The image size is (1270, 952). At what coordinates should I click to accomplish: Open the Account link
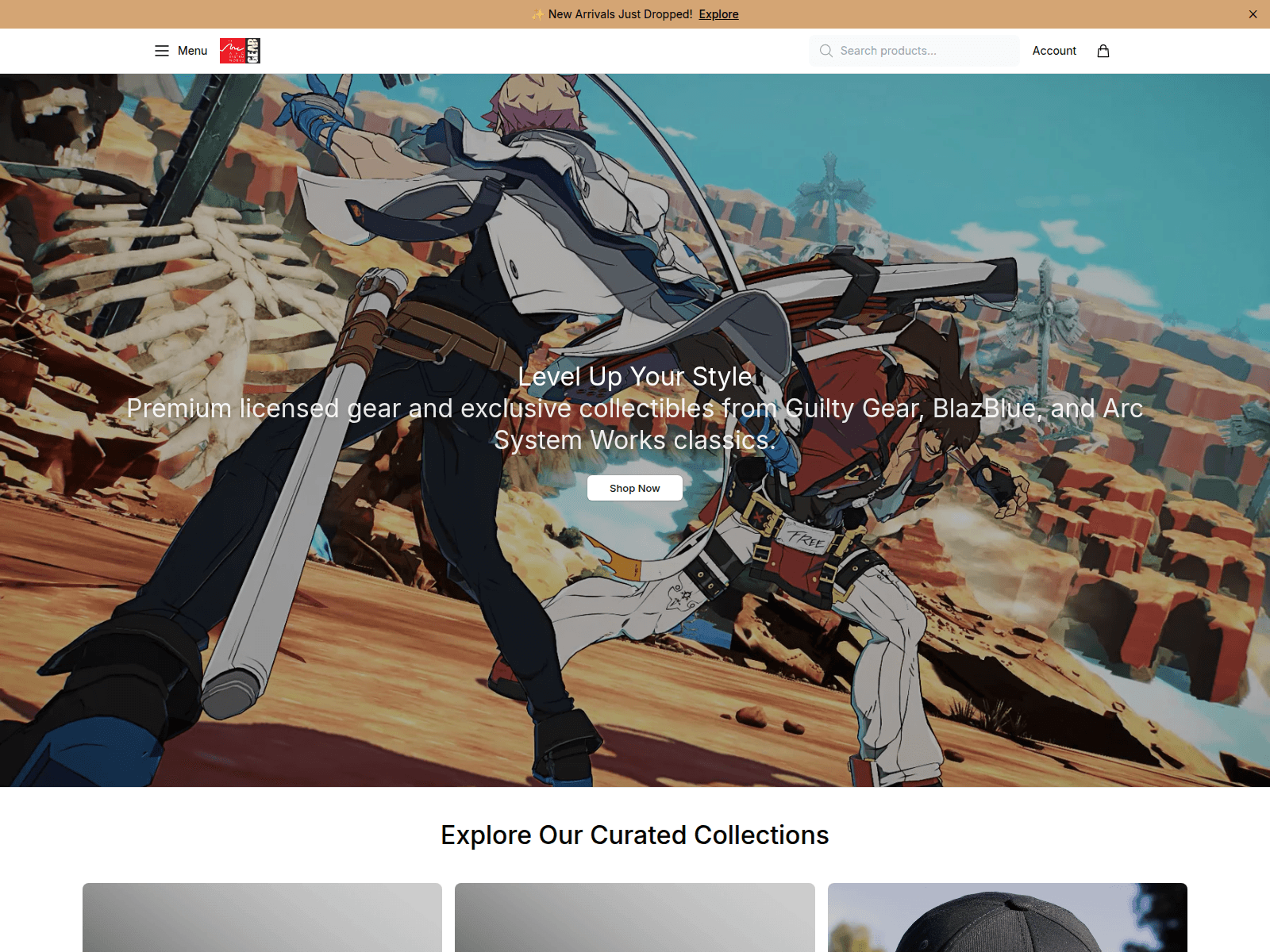1054,51
